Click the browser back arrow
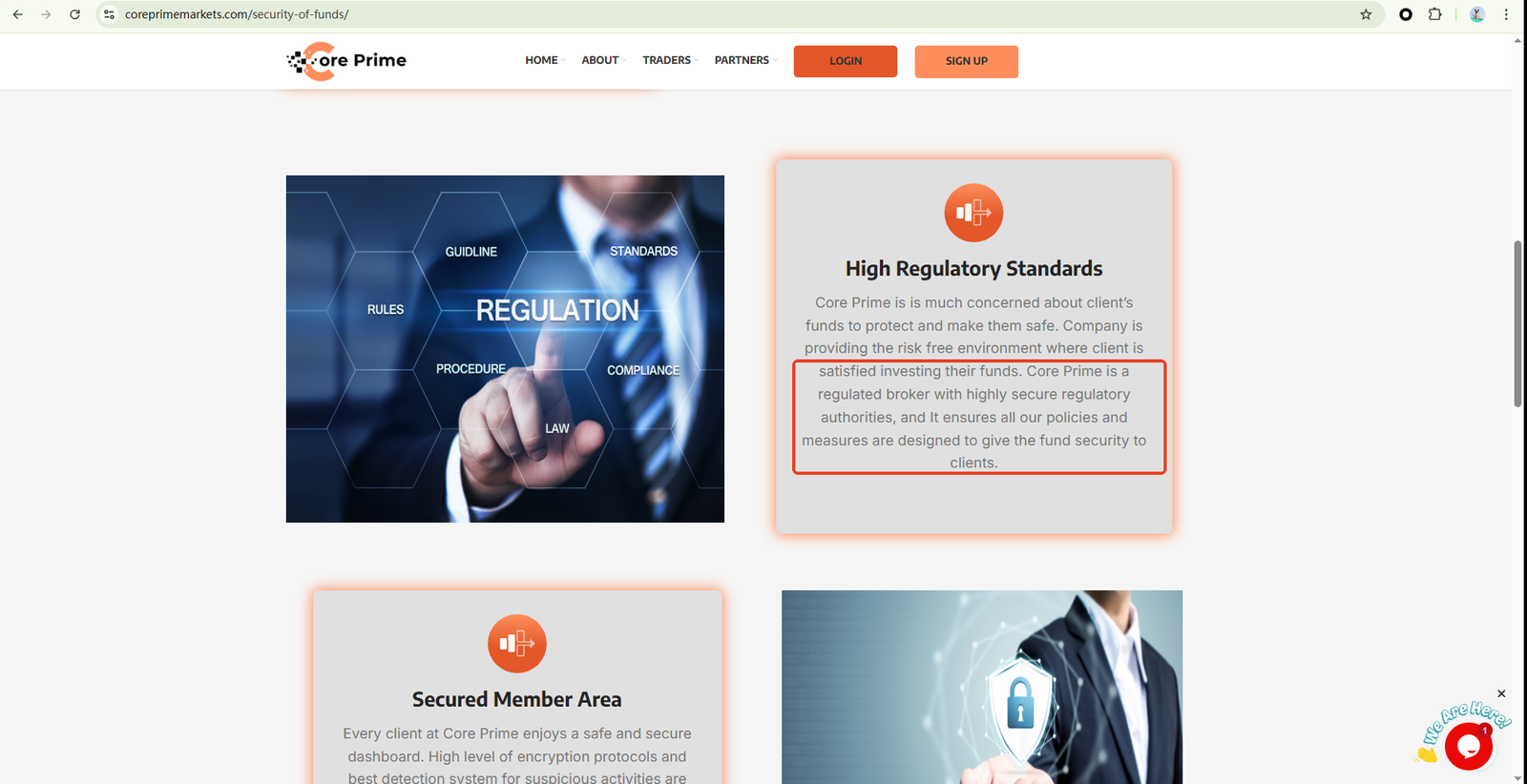 (17, 14)
